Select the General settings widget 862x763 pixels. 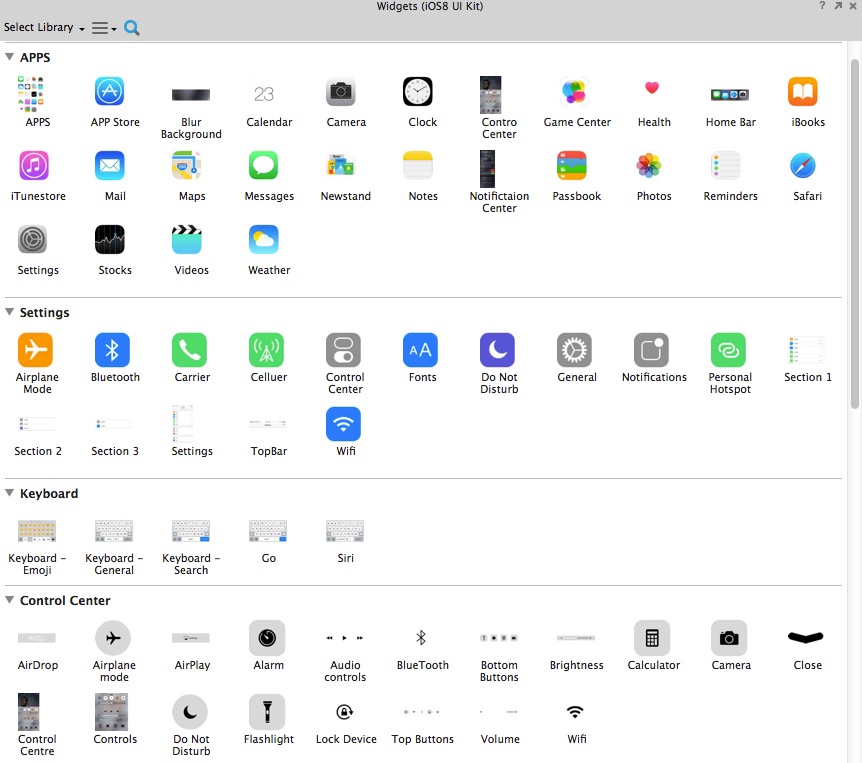574,350
